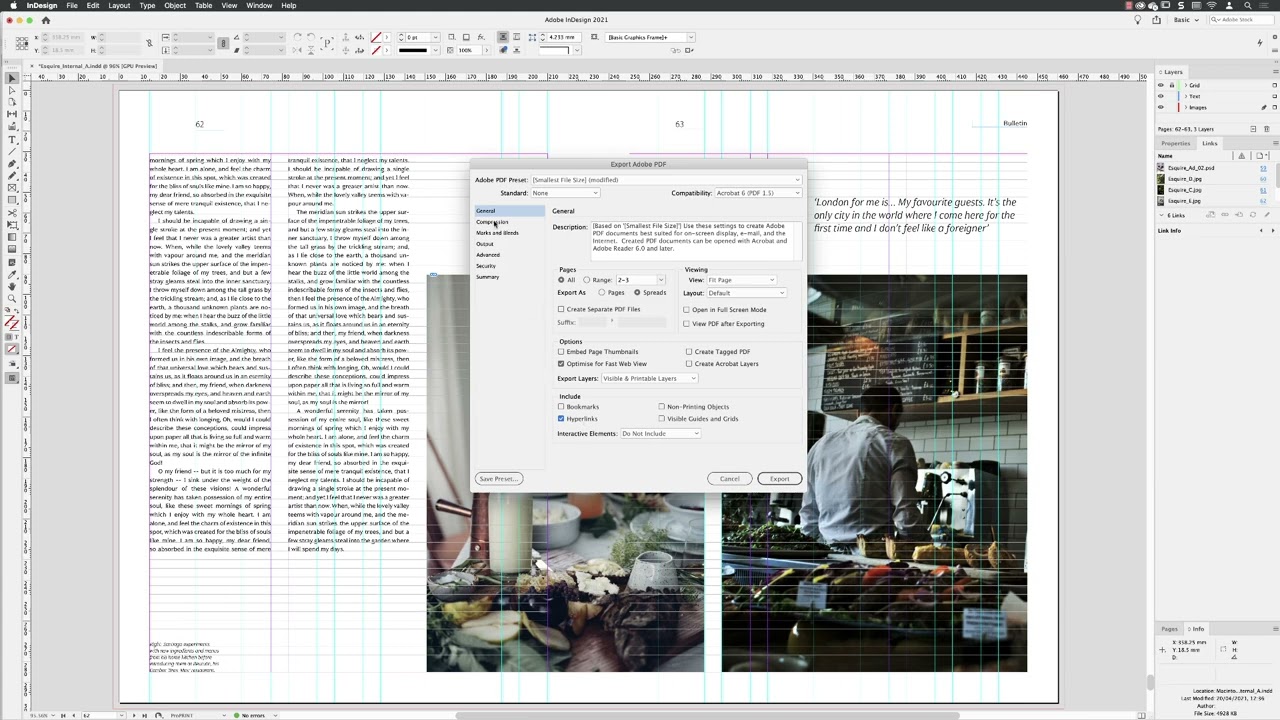Open the Export Layers dropdown
Screen dimensions: 1280x720
click(x=649, y=379)
